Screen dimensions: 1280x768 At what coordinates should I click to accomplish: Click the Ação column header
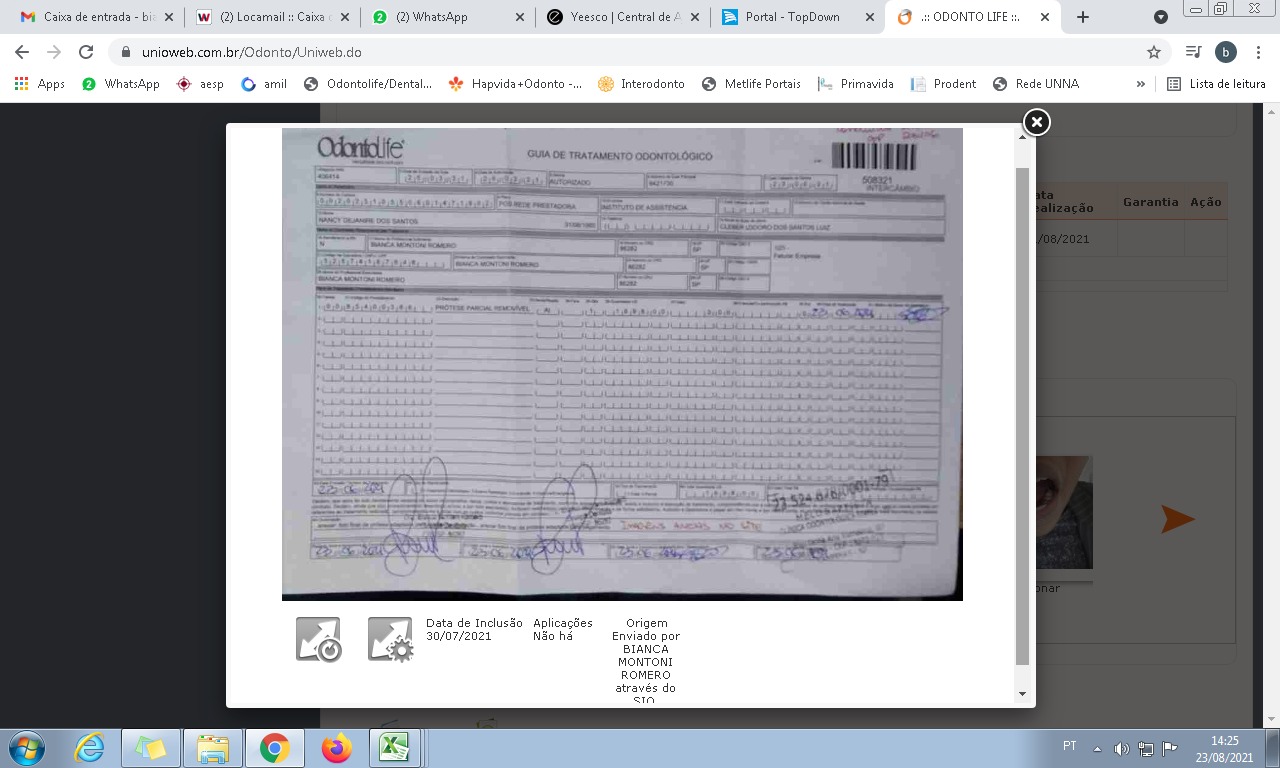1206,202
